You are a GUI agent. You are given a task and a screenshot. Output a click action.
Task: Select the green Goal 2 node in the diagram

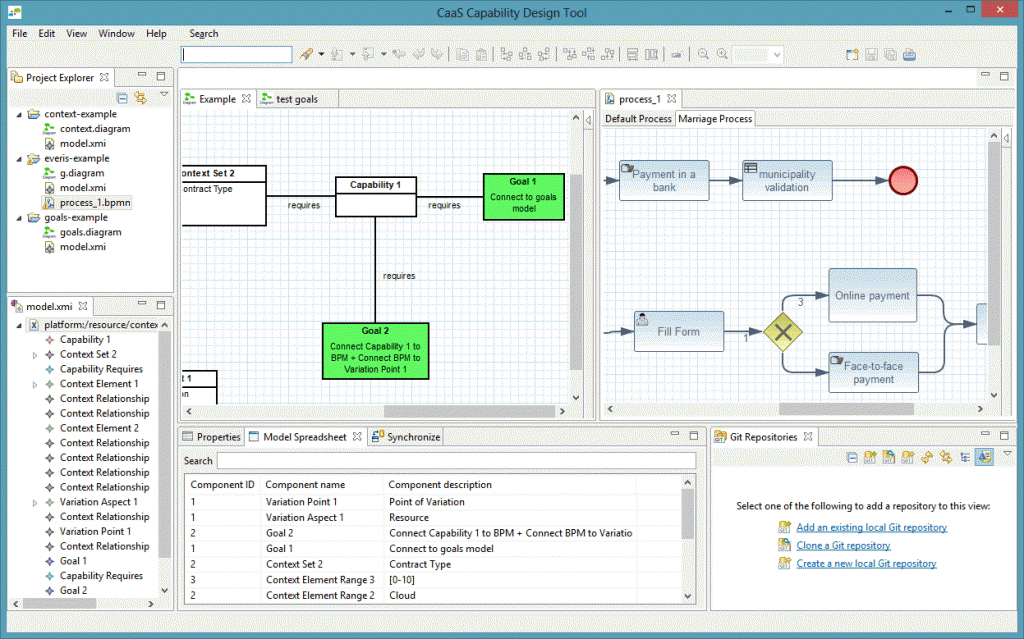pos(376,349)
